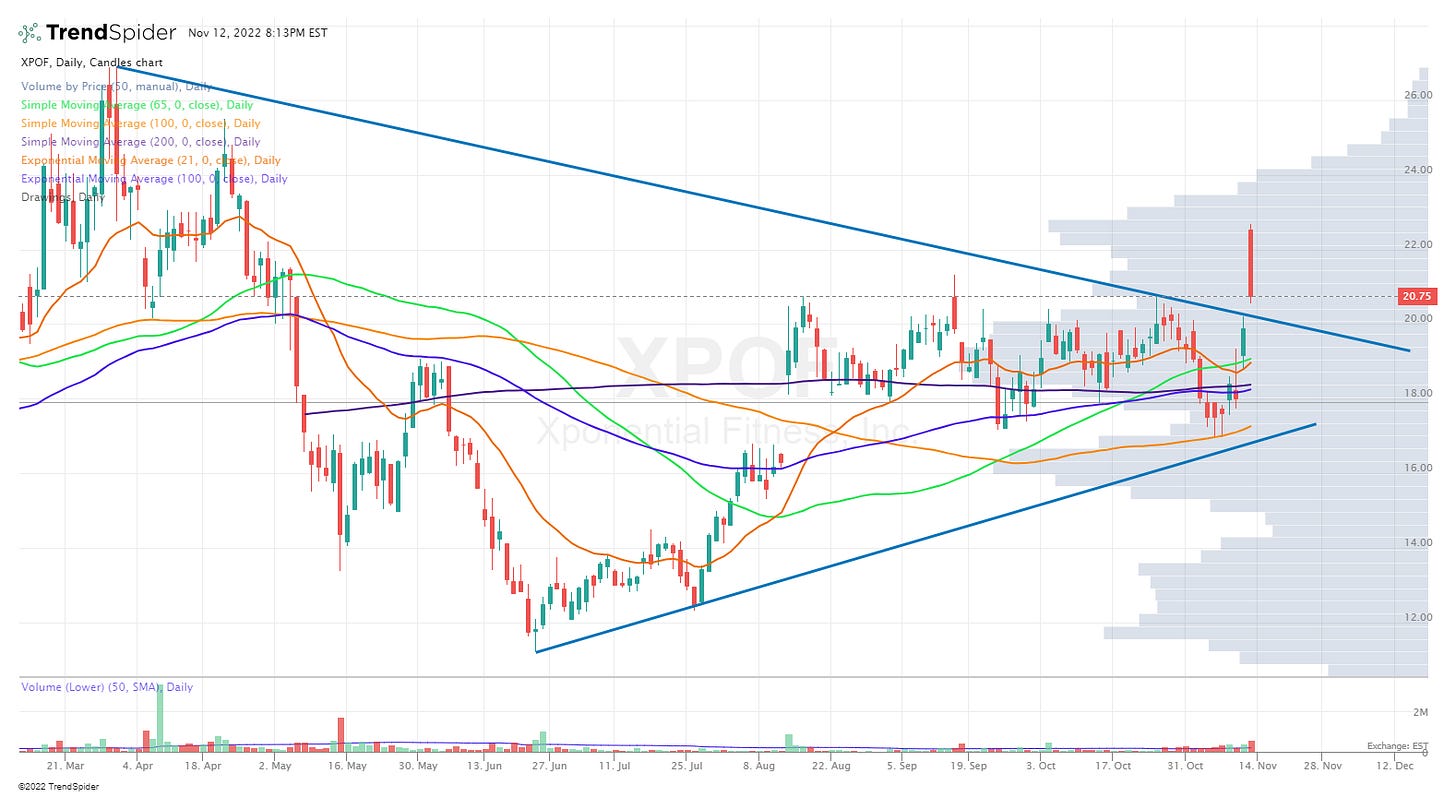Click the "Exchange: EST" label

[x=1398, y=746]
